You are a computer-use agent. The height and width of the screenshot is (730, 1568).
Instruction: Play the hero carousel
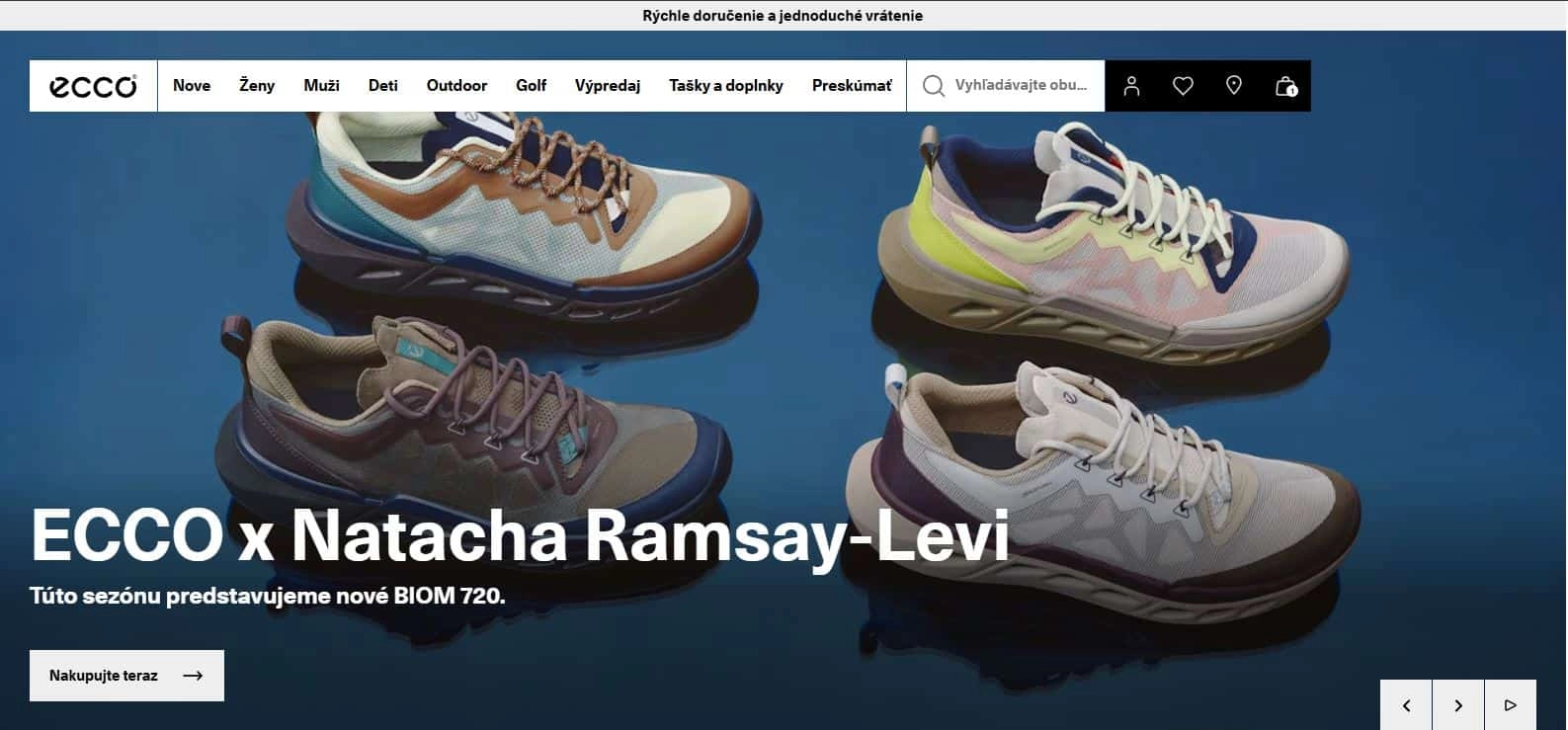click(1510, 705)
